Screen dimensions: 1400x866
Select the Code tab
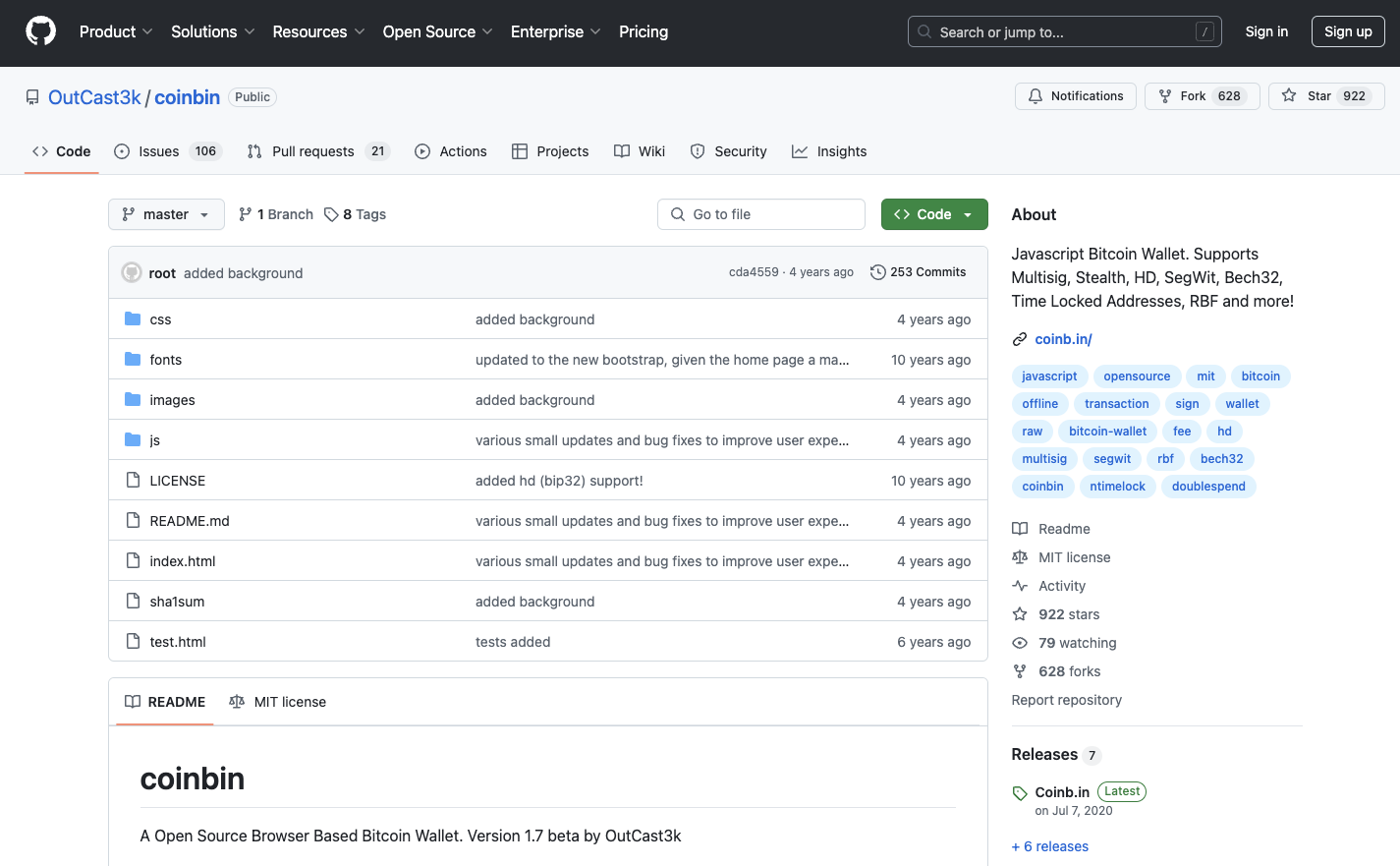[62, 151]
